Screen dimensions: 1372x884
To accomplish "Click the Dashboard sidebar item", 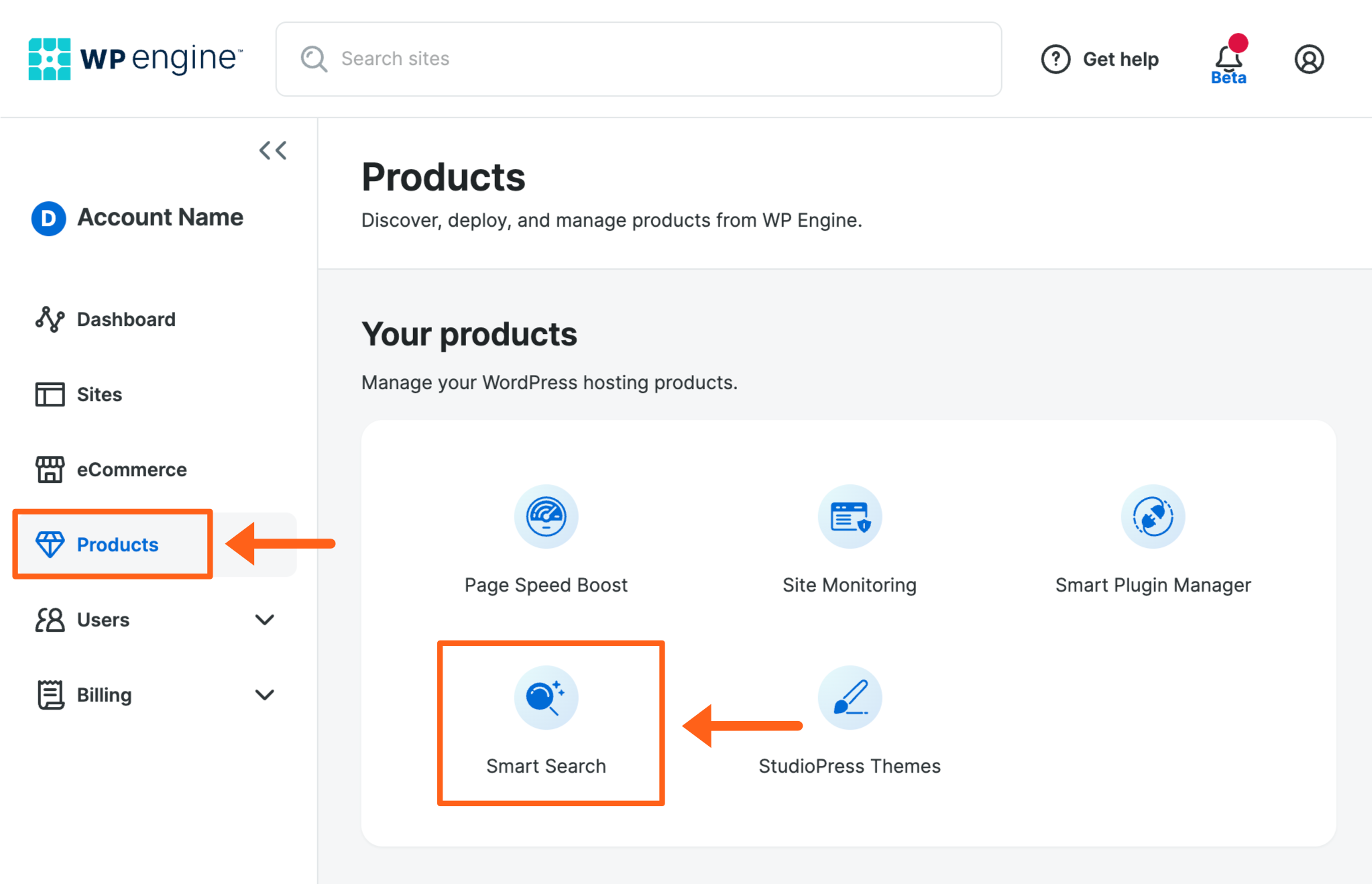I will (x=125, y=319).
